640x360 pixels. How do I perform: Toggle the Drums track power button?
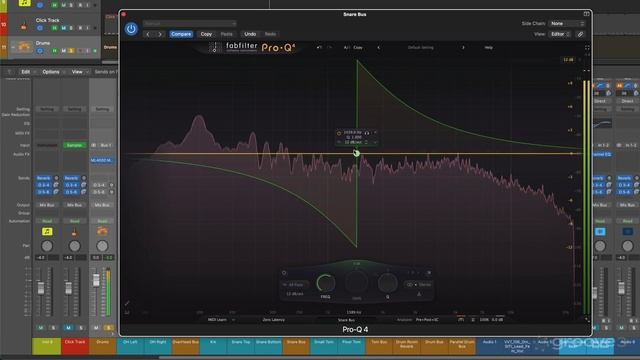40,51
